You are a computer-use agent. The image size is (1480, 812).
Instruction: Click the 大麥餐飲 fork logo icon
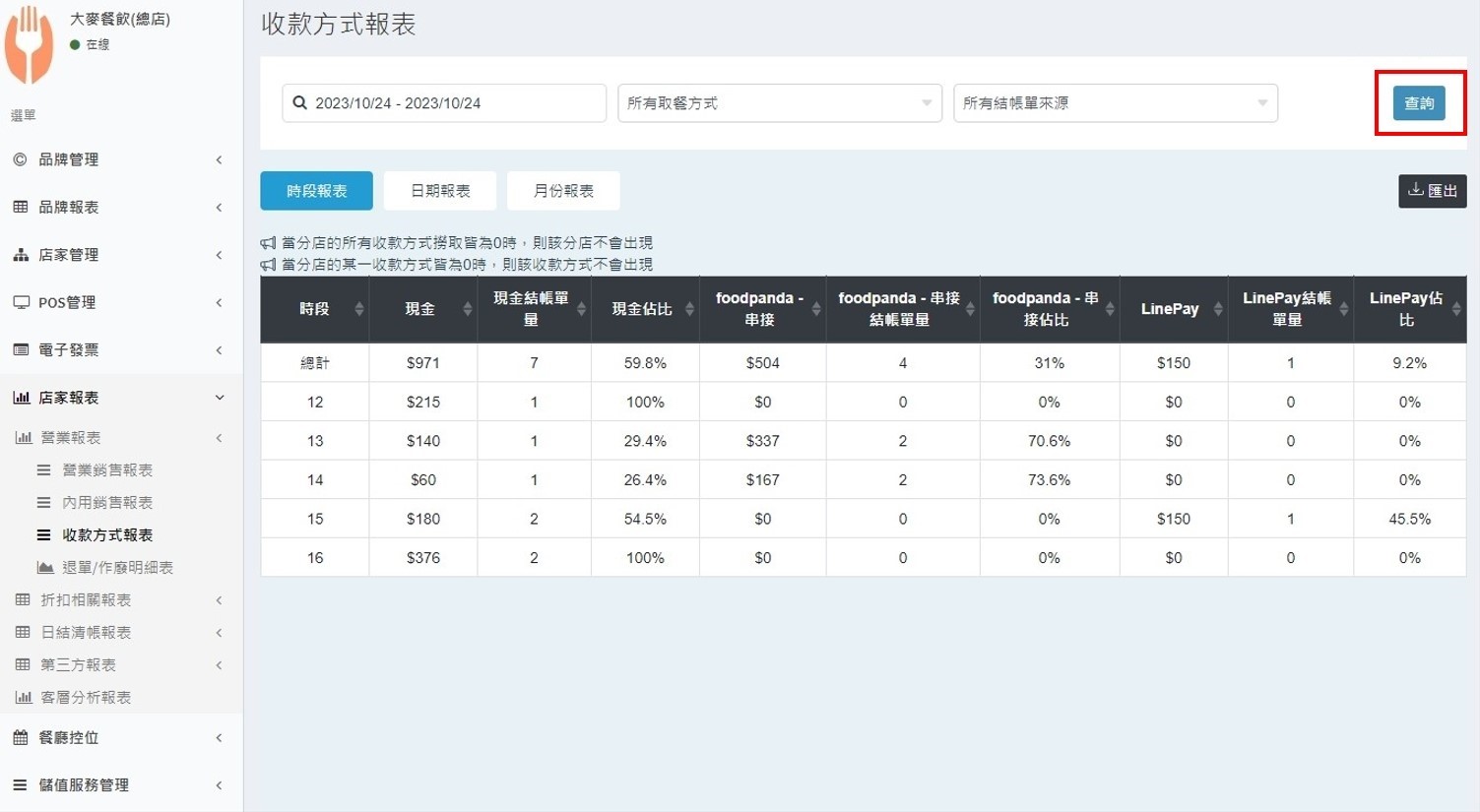point(30,44)
